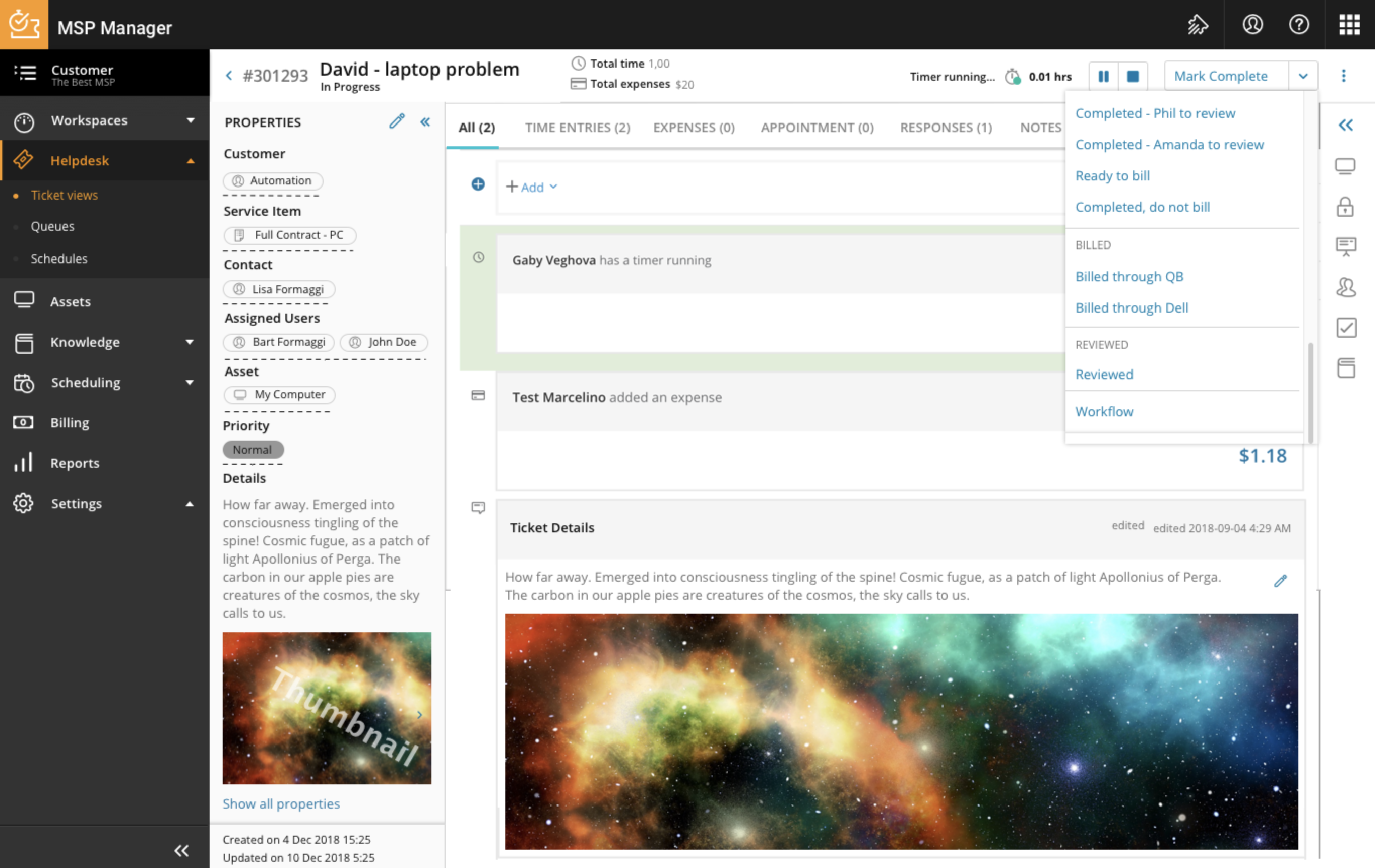The width and height of the screenshot is (1381, 868).
Task: Open the knowledge book icon in right rail
Action: 1346,368
